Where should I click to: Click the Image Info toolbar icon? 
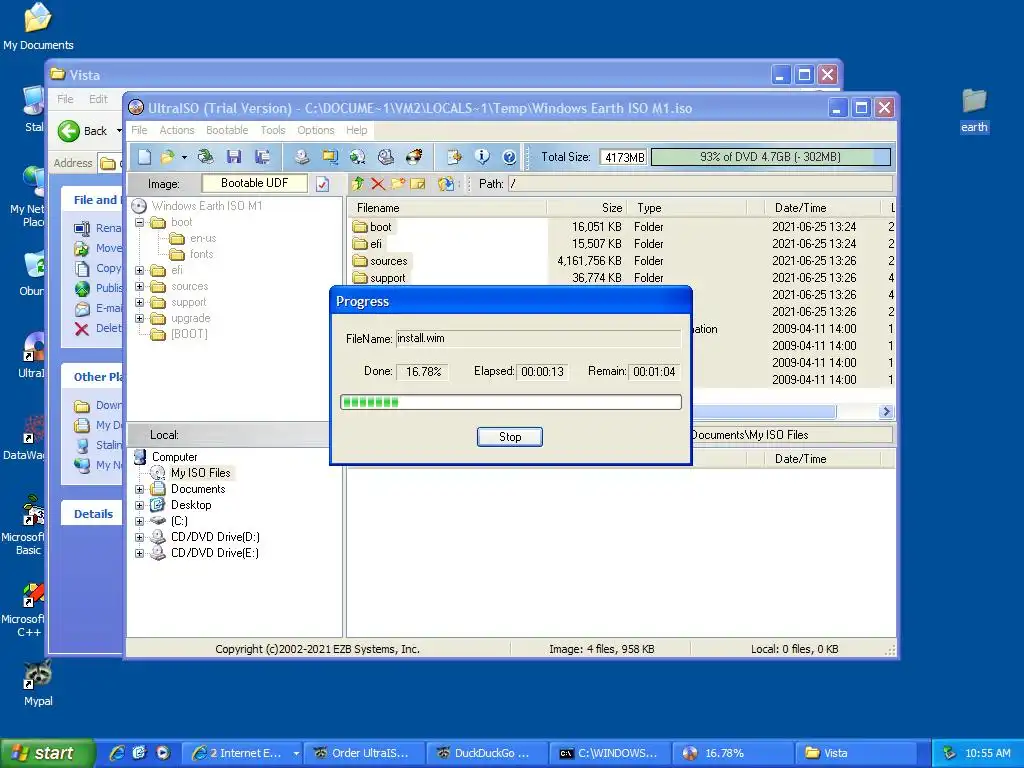[x=482, y=157]
